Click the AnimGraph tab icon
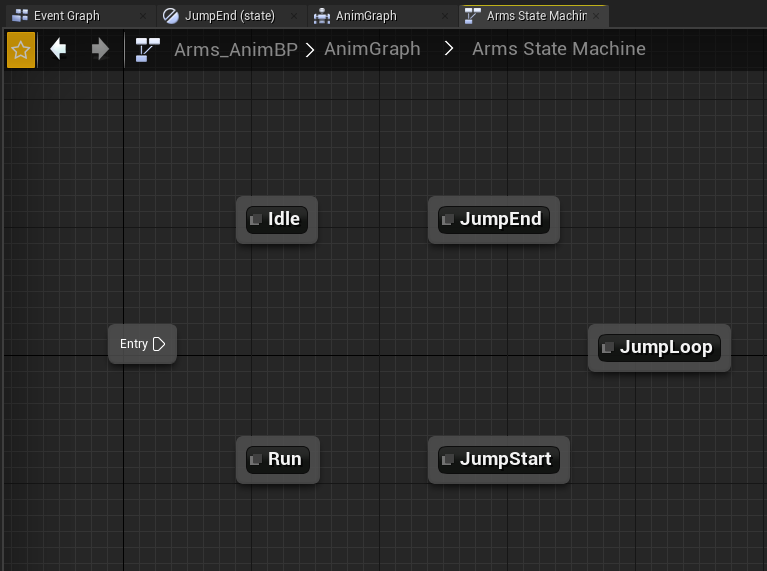767x571 pixels. pyautogui.click(x=322, y=16)
